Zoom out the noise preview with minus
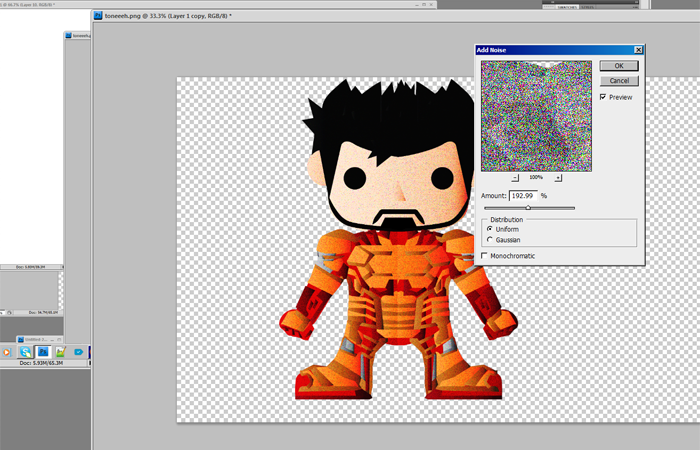 pyautogui.click(x=515, y=178)
